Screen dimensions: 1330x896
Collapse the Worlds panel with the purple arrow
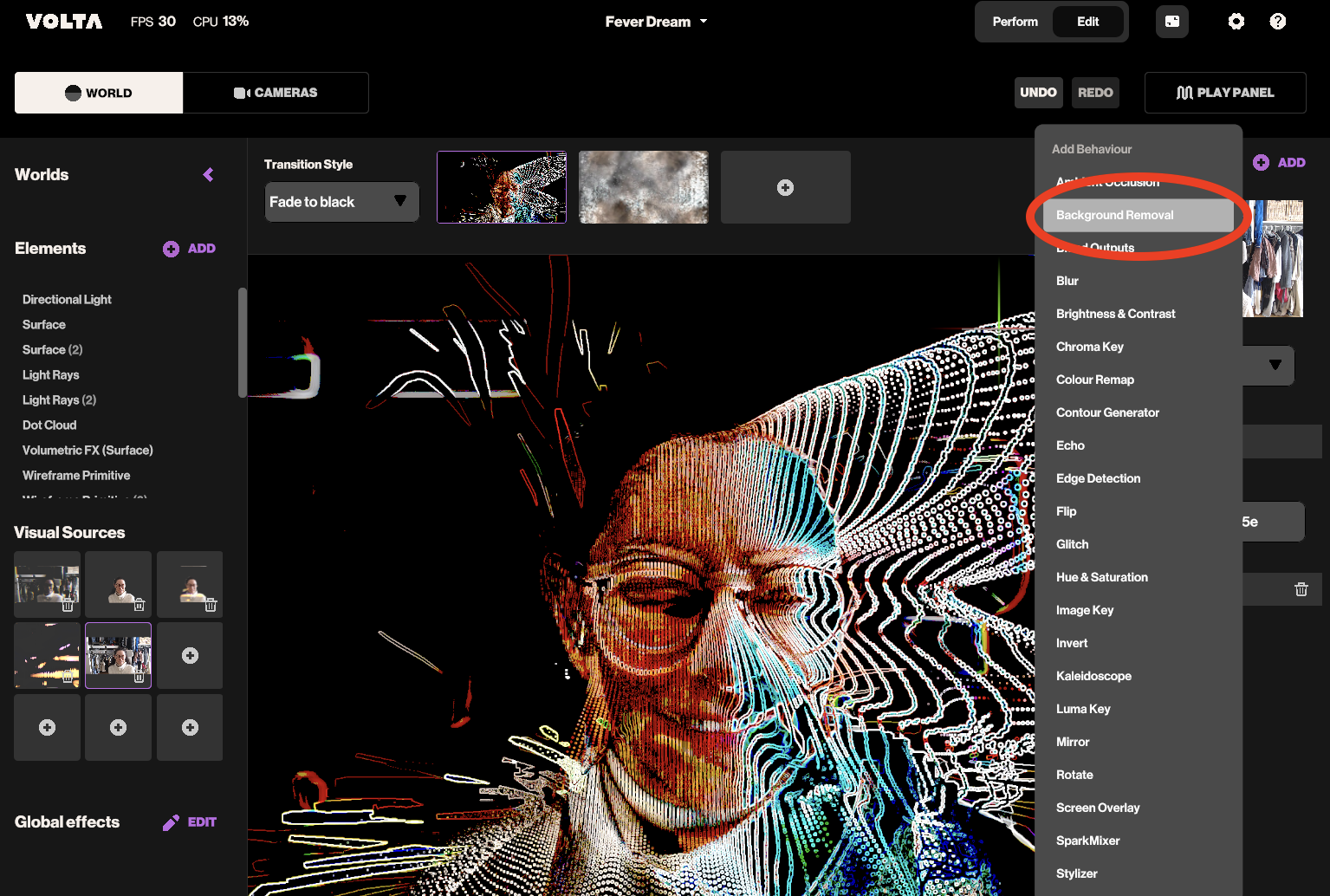pos(208,175)
